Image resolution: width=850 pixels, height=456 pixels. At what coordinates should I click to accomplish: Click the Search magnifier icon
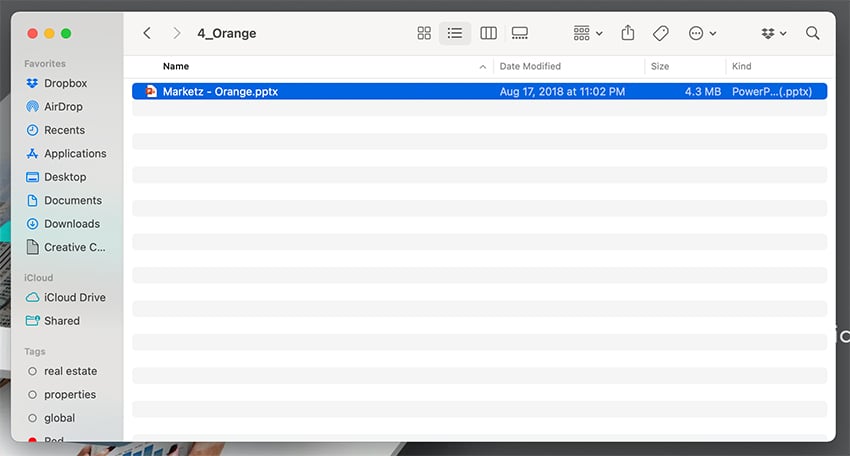coord(812,33)
